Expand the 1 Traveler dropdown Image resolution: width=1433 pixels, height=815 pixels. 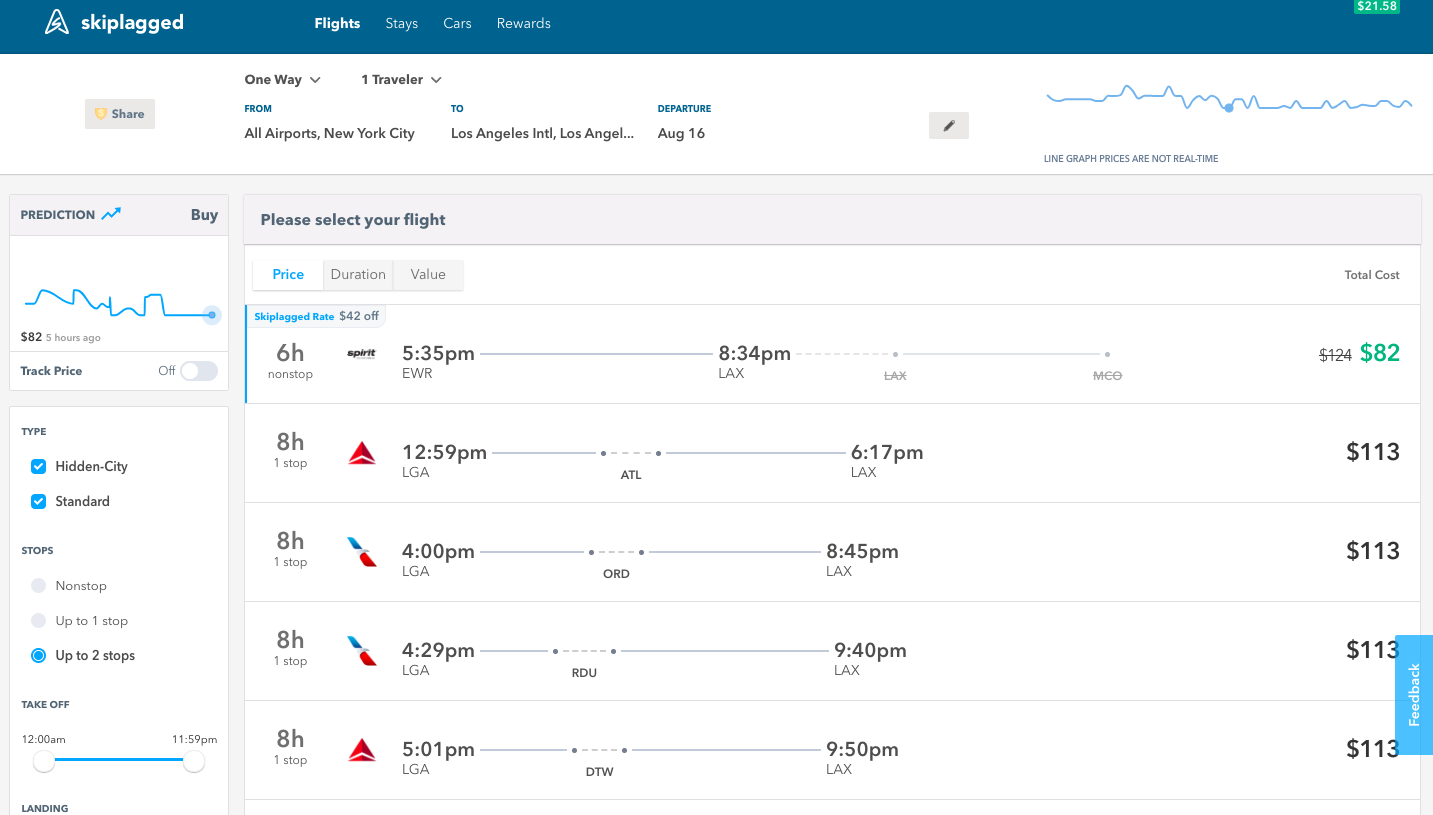click(402, 79)
